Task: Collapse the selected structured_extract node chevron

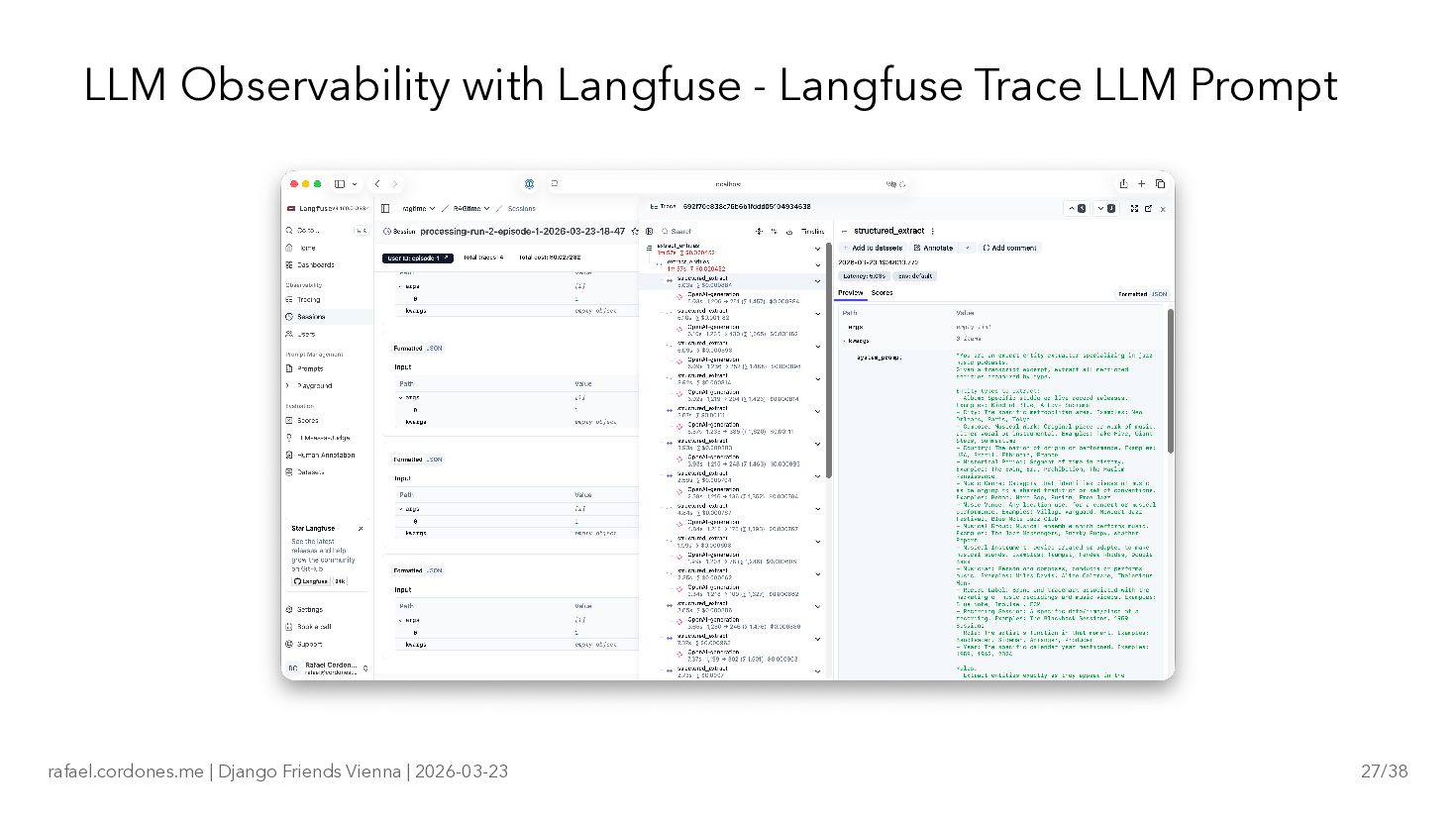Action: point(817,281)
